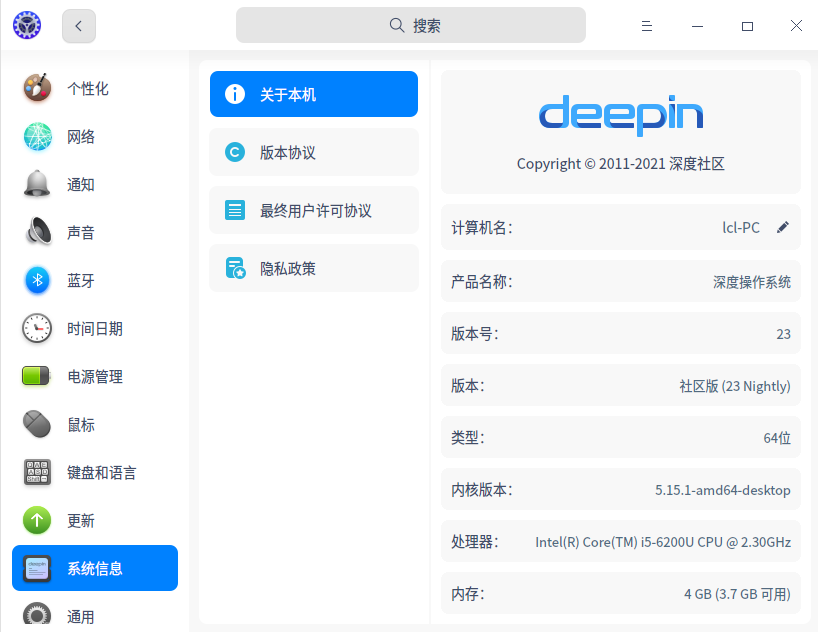Open 通用 (General) settings
Image resolution: width=818 pixels, height=632 pixels.
(x=88, y=615)
